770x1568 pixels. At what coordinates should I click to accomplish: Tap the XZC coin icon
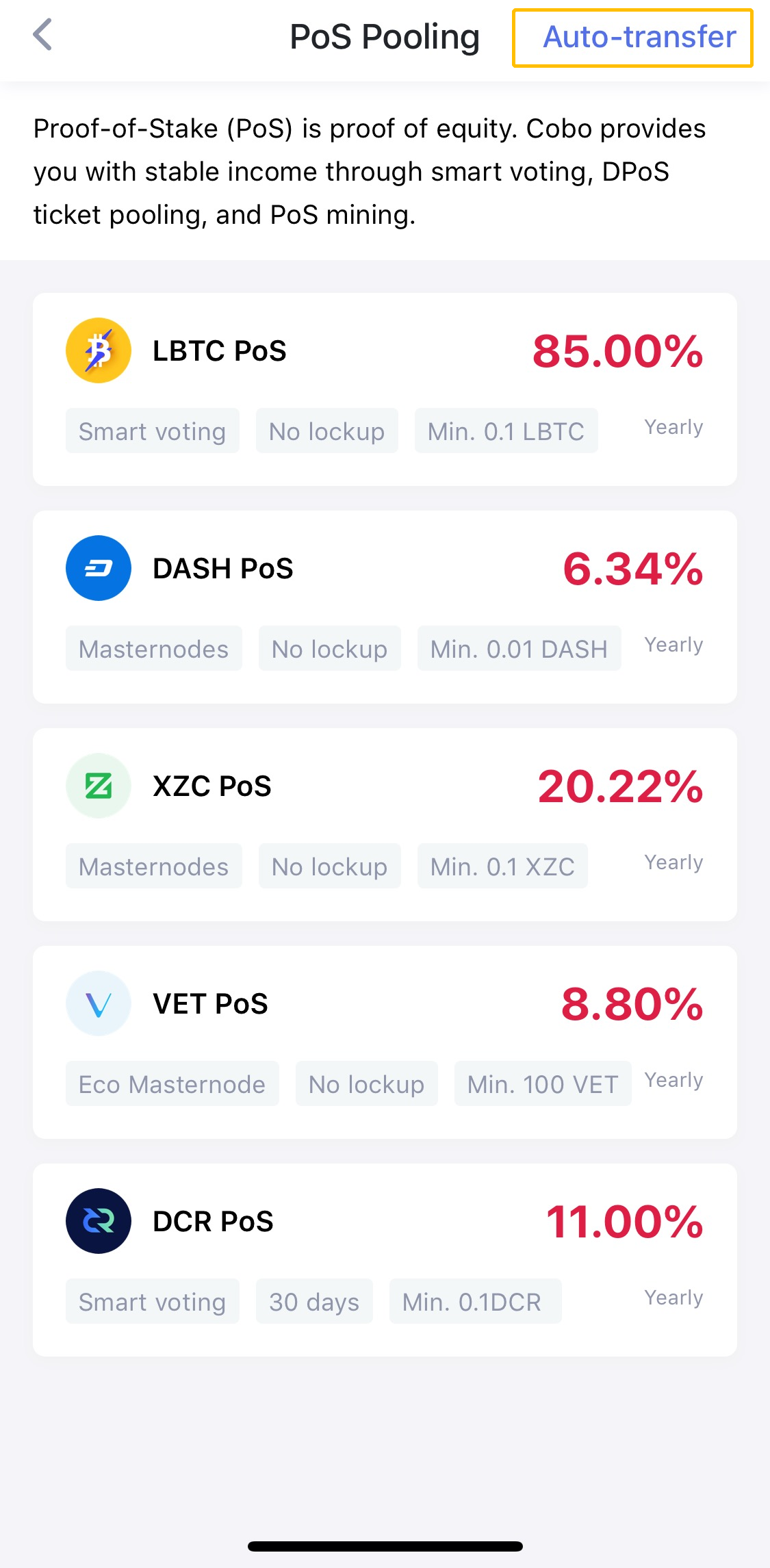[99, 786]
